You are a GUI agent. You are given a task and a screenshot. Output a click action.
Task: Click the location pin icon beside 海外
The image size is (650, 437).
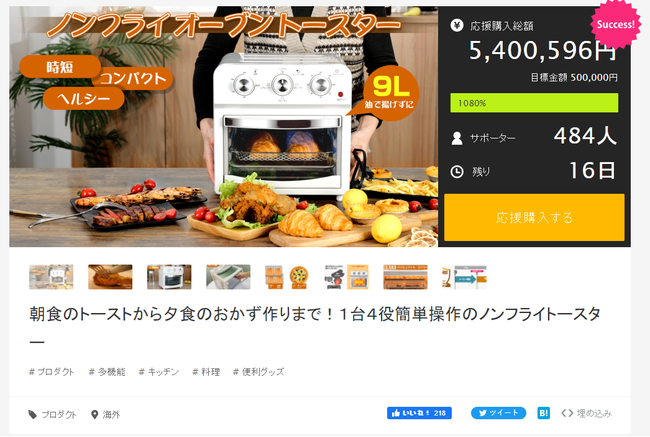(x=95, y=414)
